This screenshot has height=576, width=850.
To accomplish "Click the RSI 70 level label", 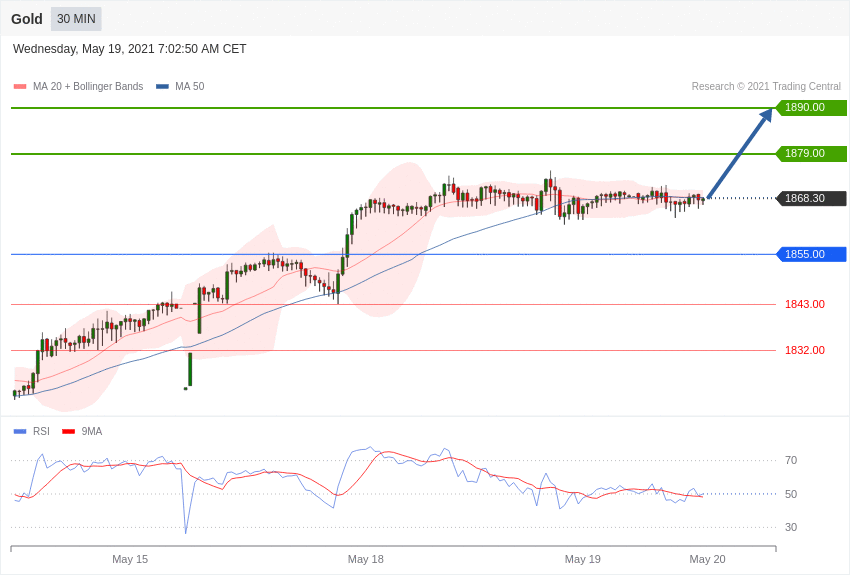I will (x=791, y=460).
